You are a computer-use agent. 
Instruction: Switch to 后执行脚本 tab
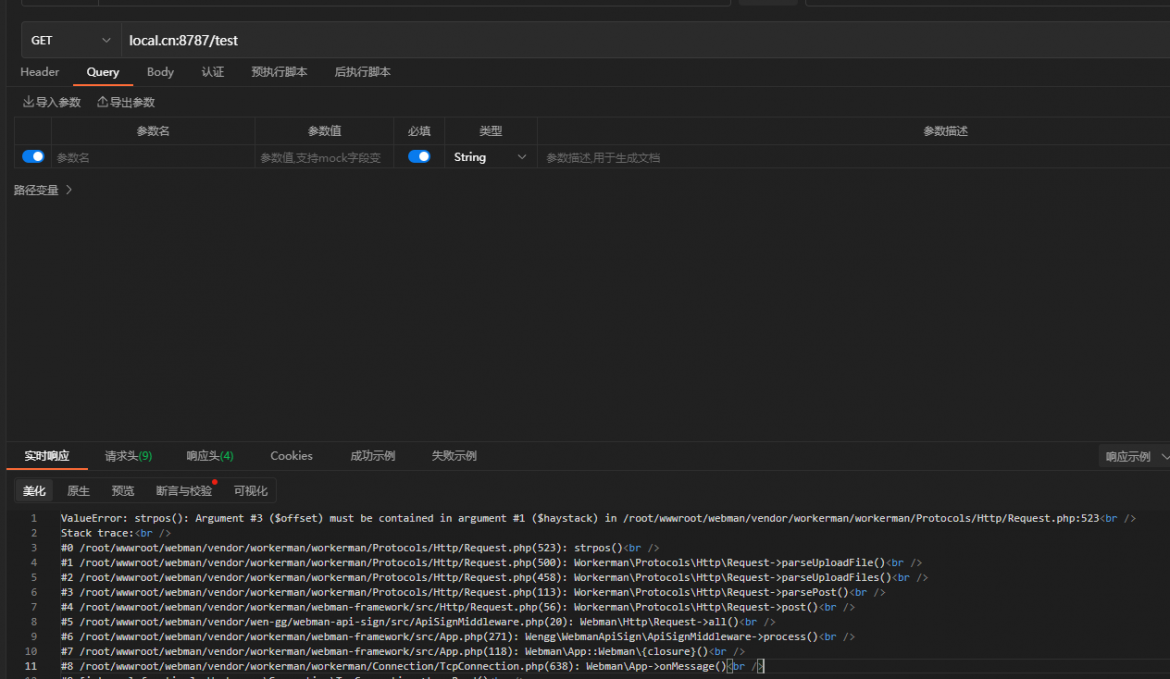click(x=362, y=72)
